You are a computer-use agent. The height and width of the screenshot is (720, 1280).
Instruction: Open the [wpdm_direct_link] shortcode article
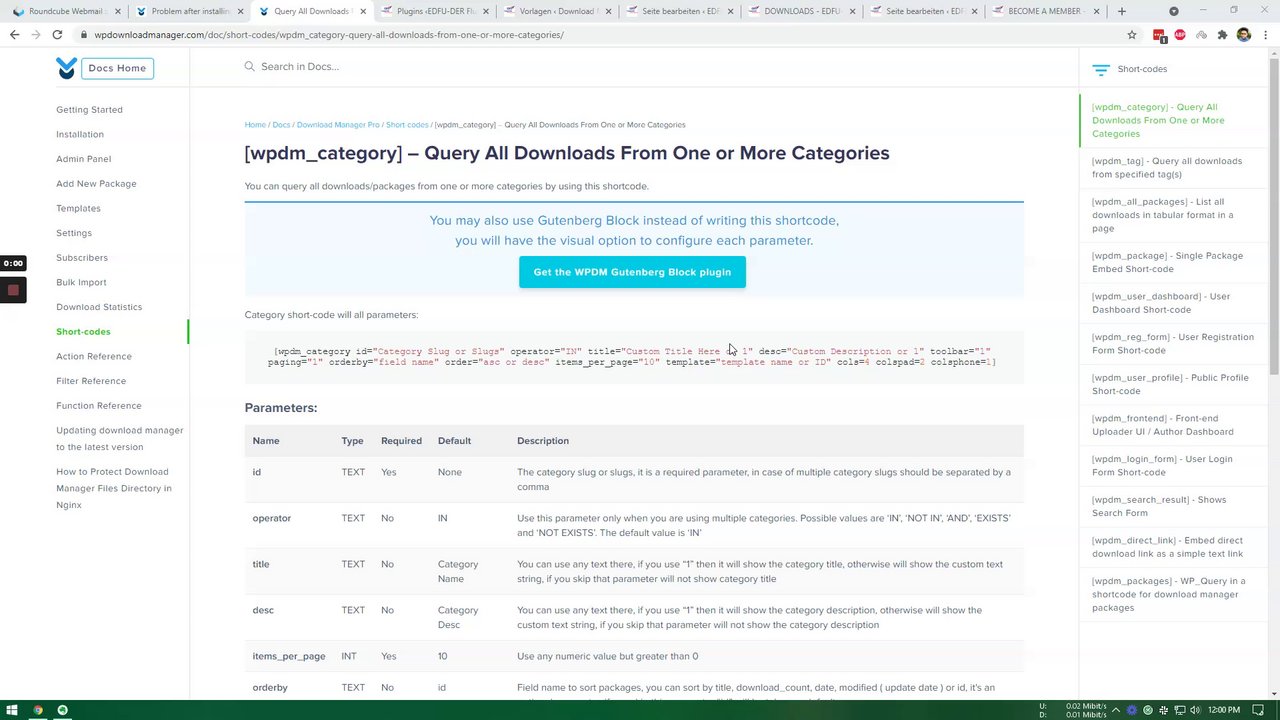point(1168,547)
